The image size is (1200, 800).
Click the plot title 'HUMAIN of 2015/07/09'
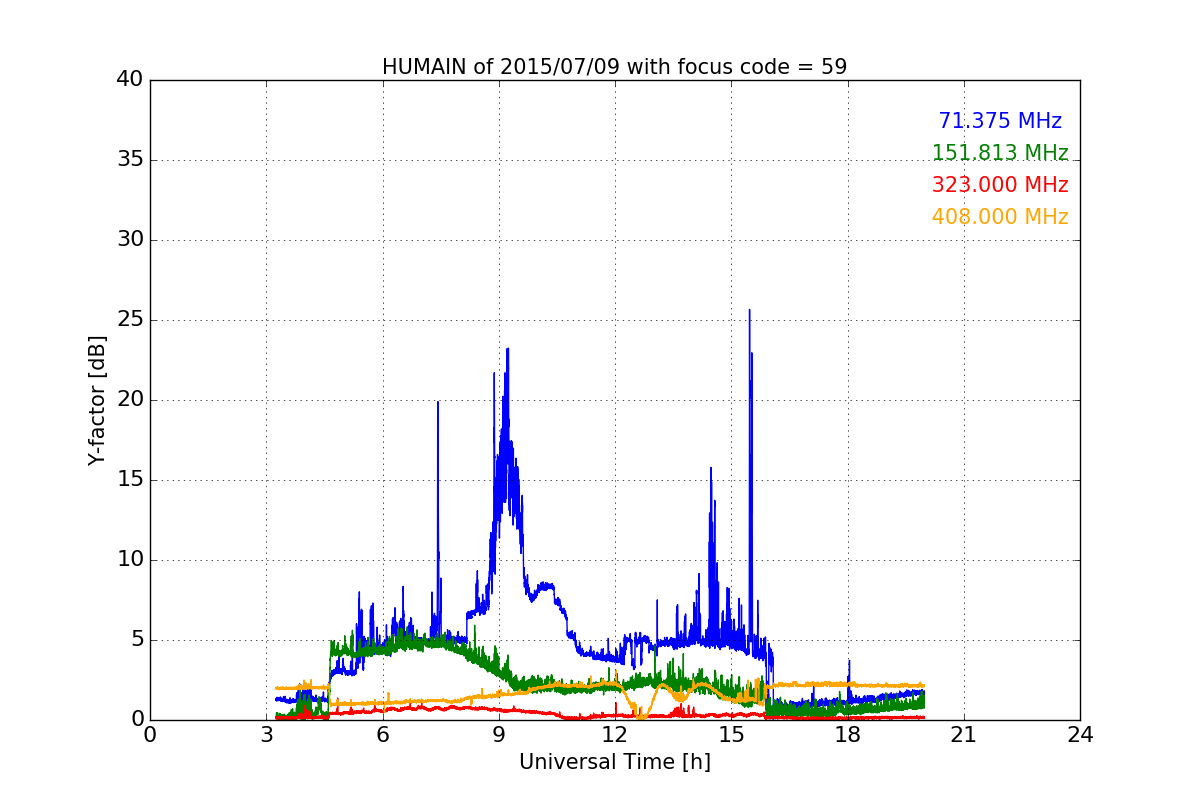coord(615,67)
